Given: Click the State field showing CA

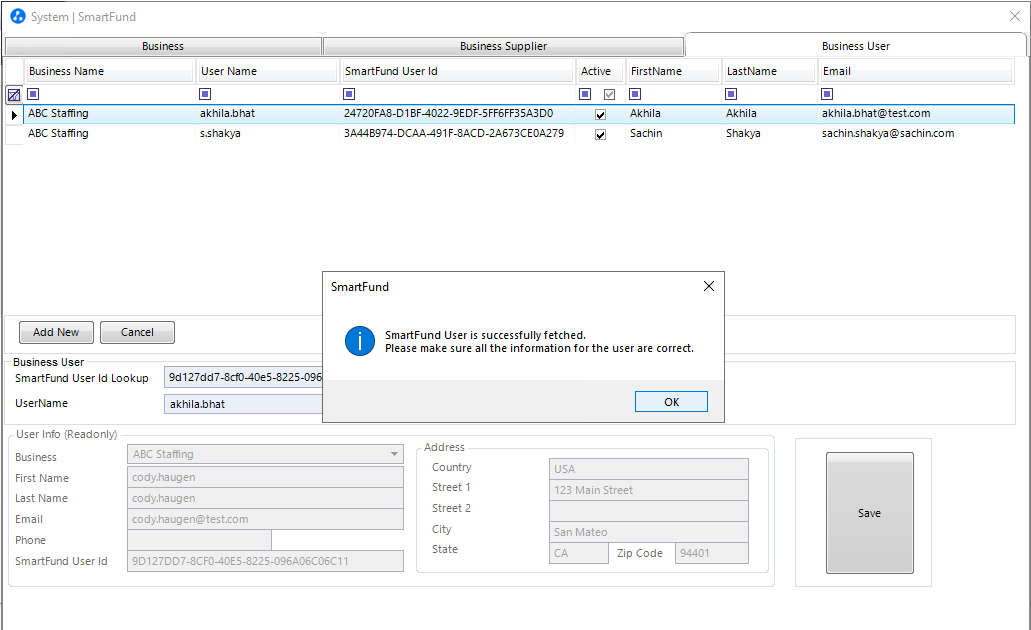Looking at the screenshot, I should tap(579, 553).
